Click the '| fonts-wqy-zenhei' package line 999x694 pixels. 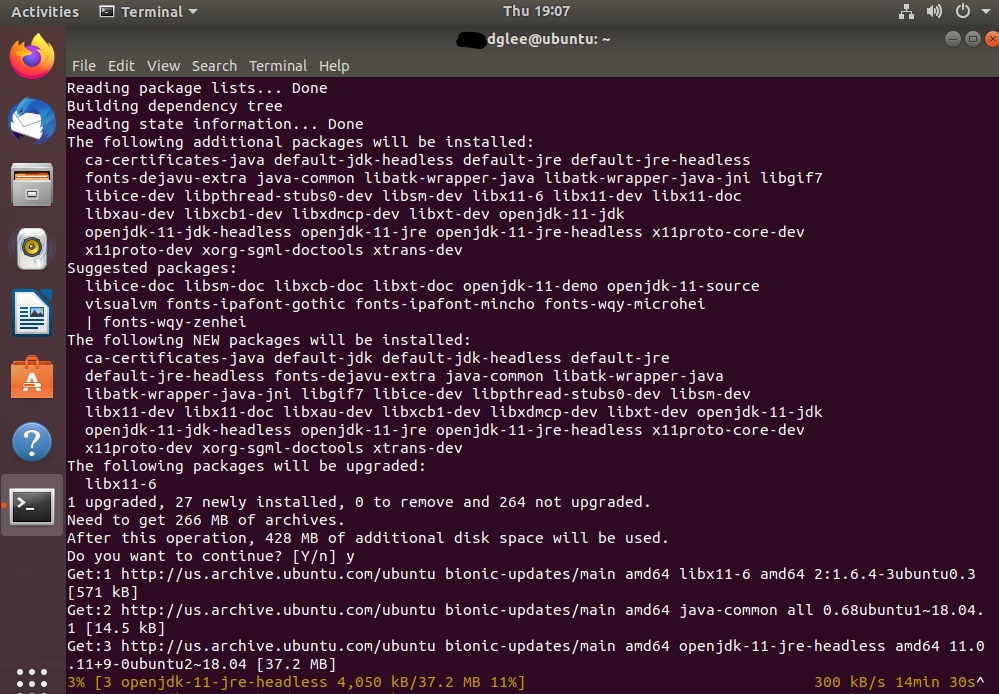click(166, 322)
